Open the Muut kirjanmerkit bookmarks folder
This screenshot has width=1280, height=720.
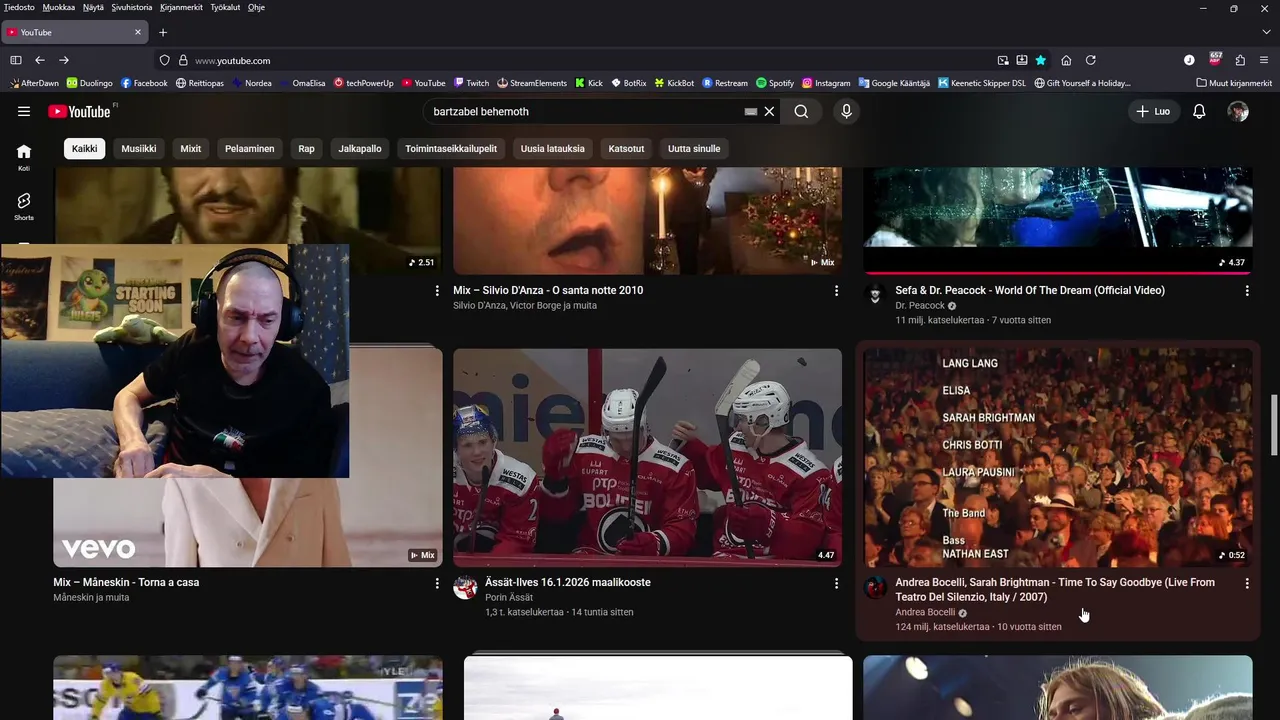[x=1234, y=83]
